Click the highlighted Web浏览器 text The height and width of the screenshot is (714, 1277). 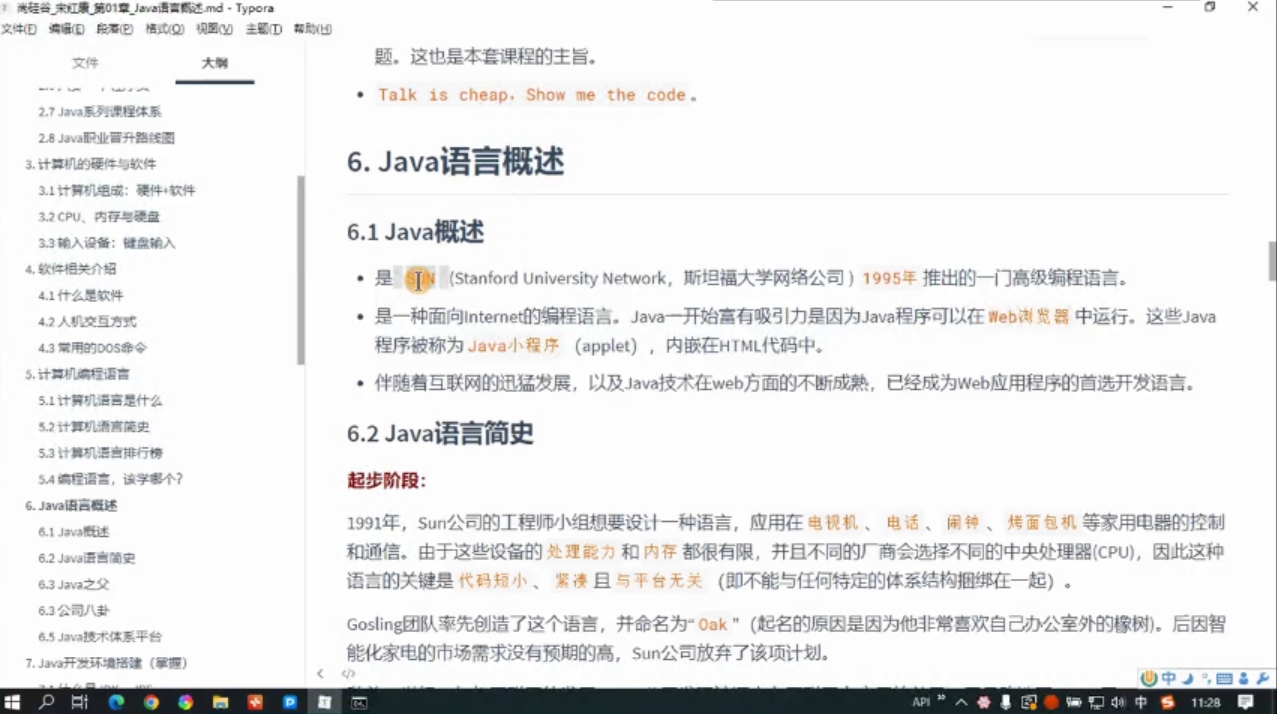1028,317
